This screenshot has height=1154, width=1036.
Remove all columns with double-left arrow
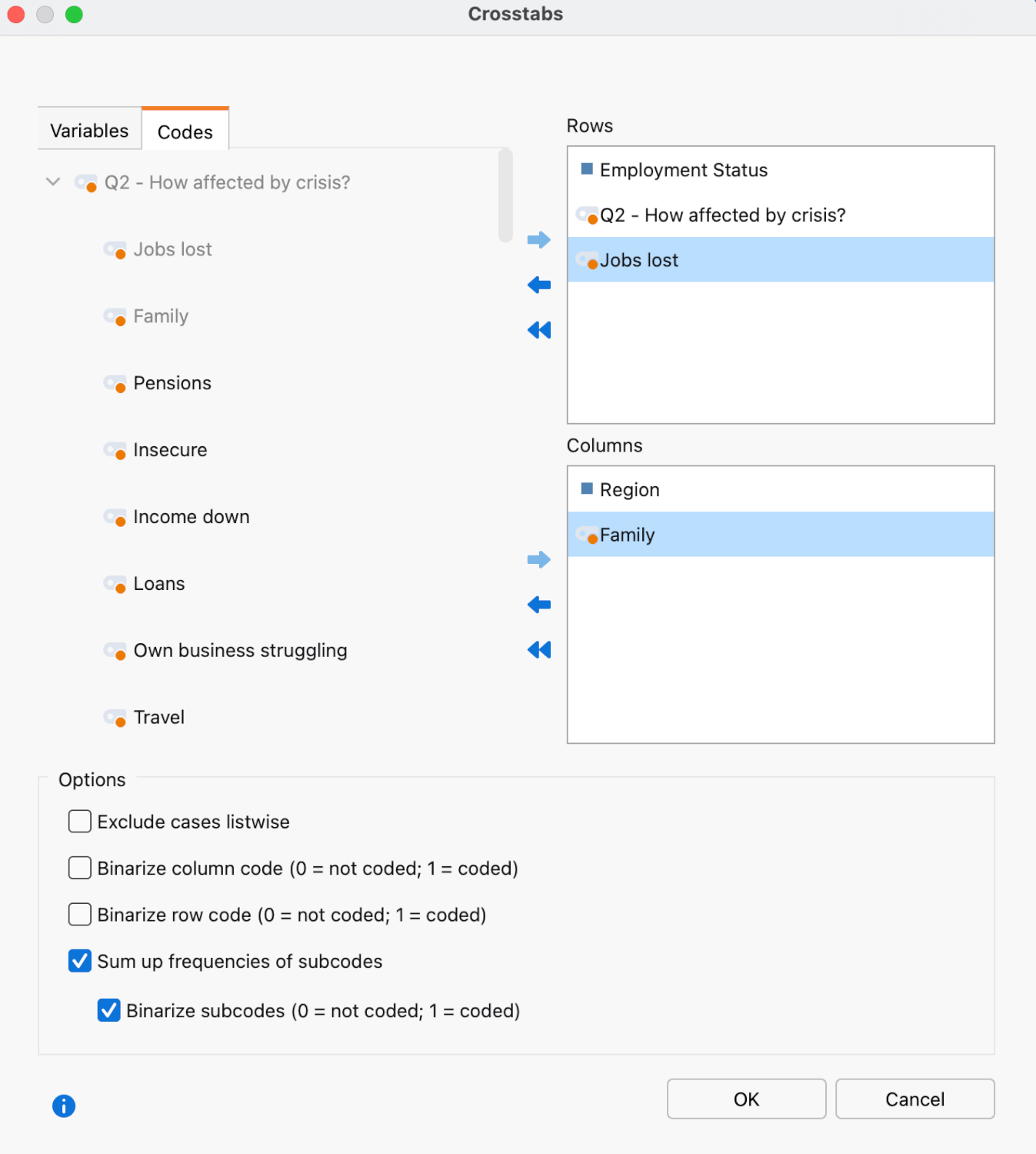[538, 650]
